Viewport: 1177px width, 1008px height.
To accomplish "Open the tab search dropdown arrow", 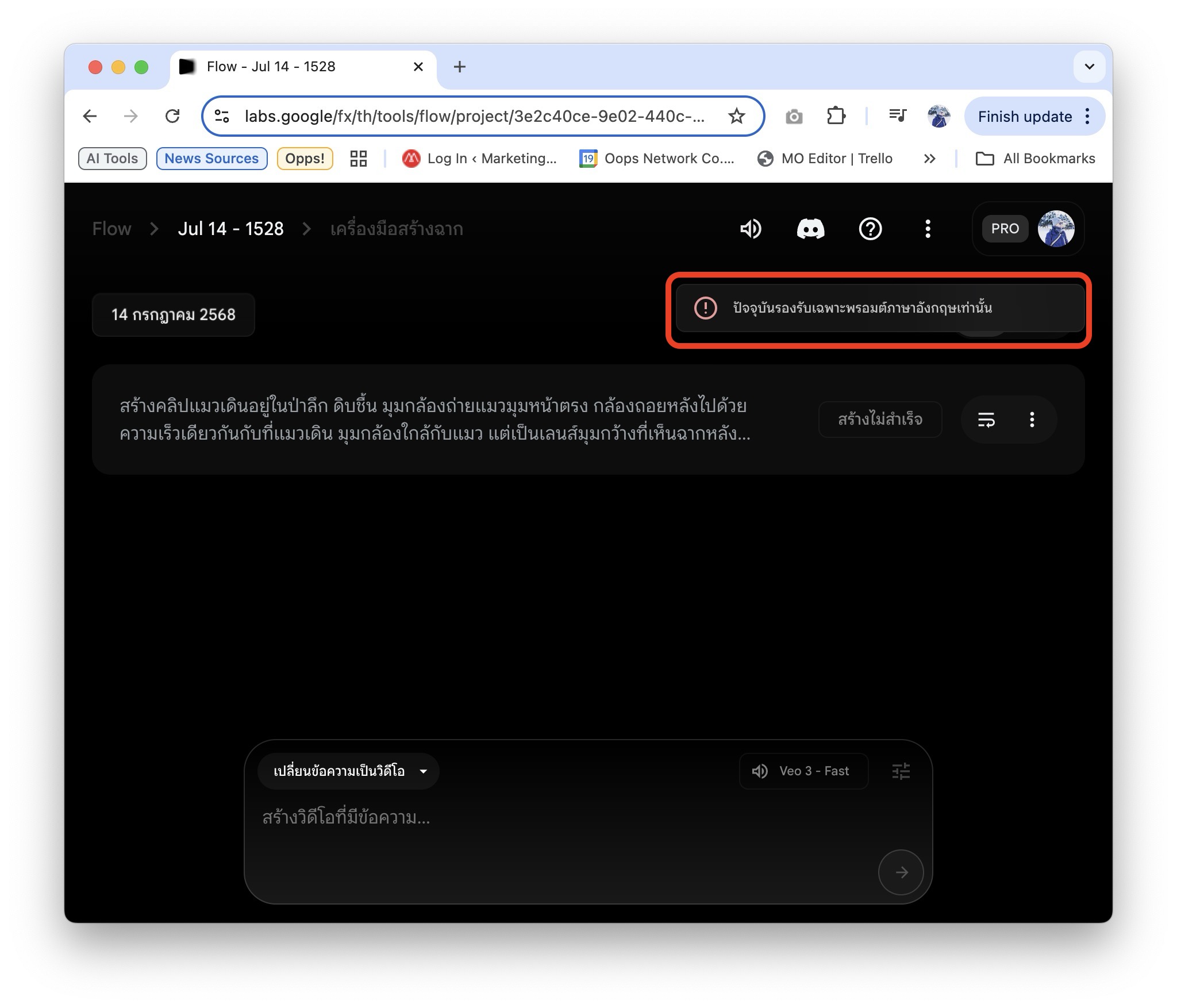I will [x=1089, y=67].
